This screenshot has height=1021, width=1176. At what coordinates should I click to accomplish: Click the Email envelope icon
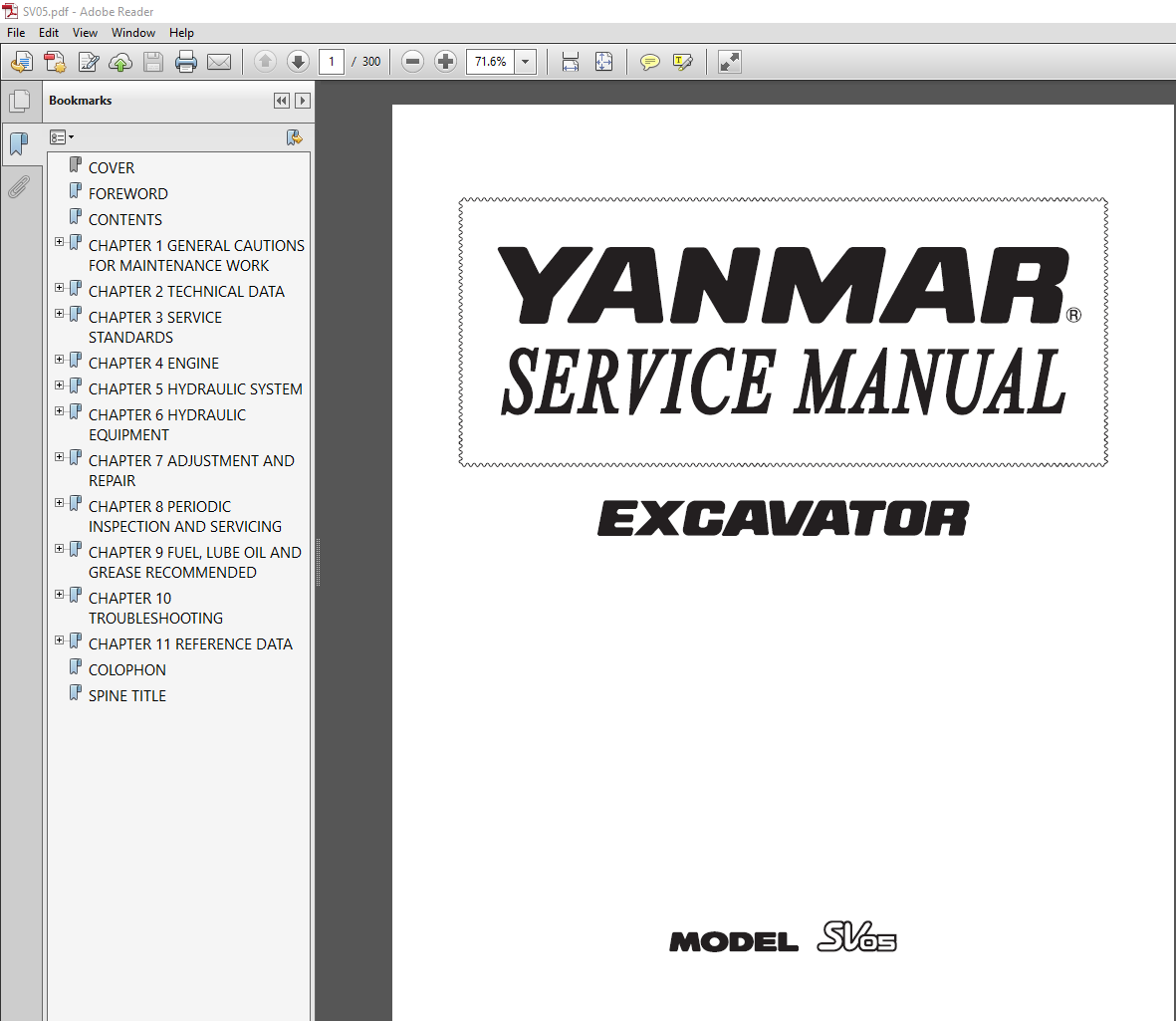click(x=219, y=62)
